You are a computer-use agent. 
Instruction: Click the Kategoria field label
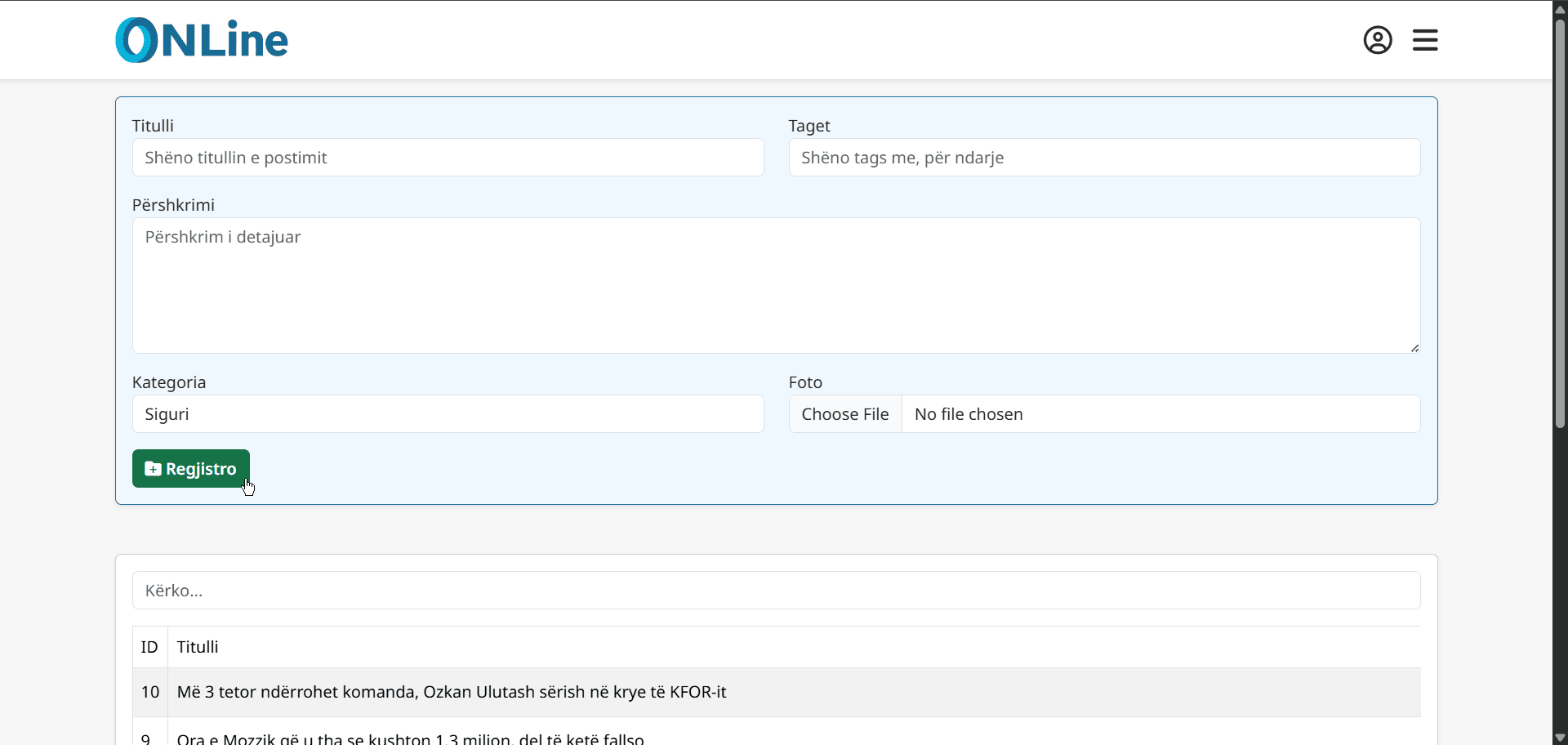pyautogui.click(x=169, y=382)
